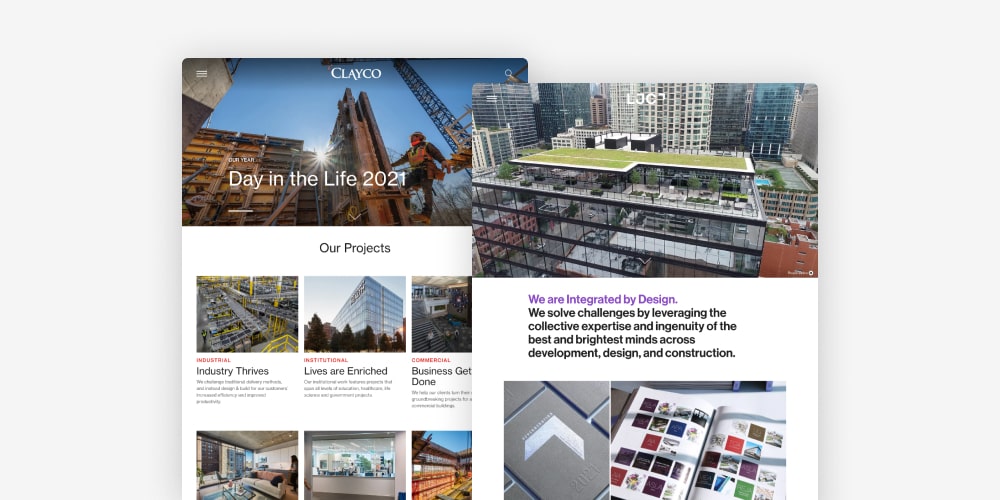Click small circular badge on rooftop hero image
This screenshot has height=500, width=1000.
click(x=811, y=273)
